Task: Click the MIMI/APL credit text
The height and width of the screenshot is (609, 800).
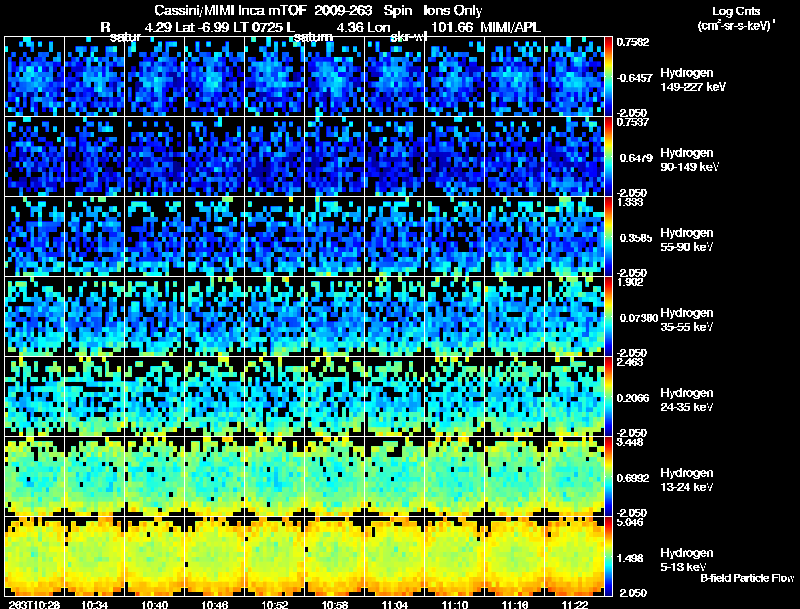Action: coord(510,27)
